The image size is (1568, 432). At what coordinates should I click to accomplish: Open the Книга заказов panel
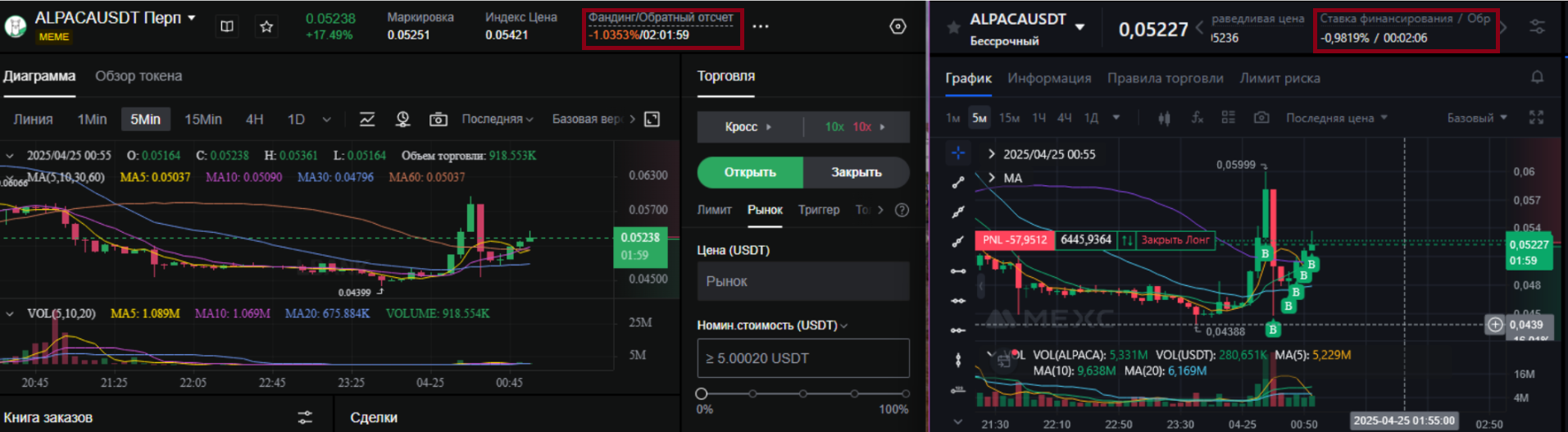tap(48, 417)
